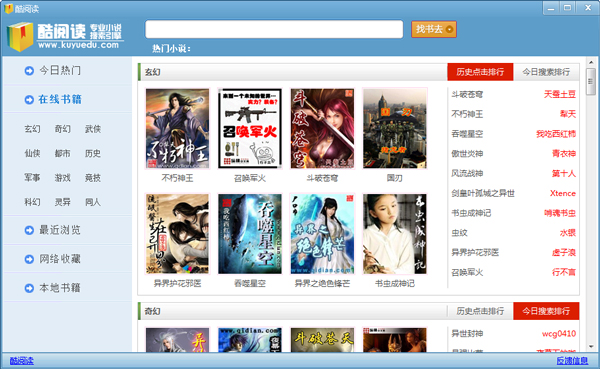This screenshot has width=600, height=369.
Task: Select the 游戏 category
Action: 62,178
